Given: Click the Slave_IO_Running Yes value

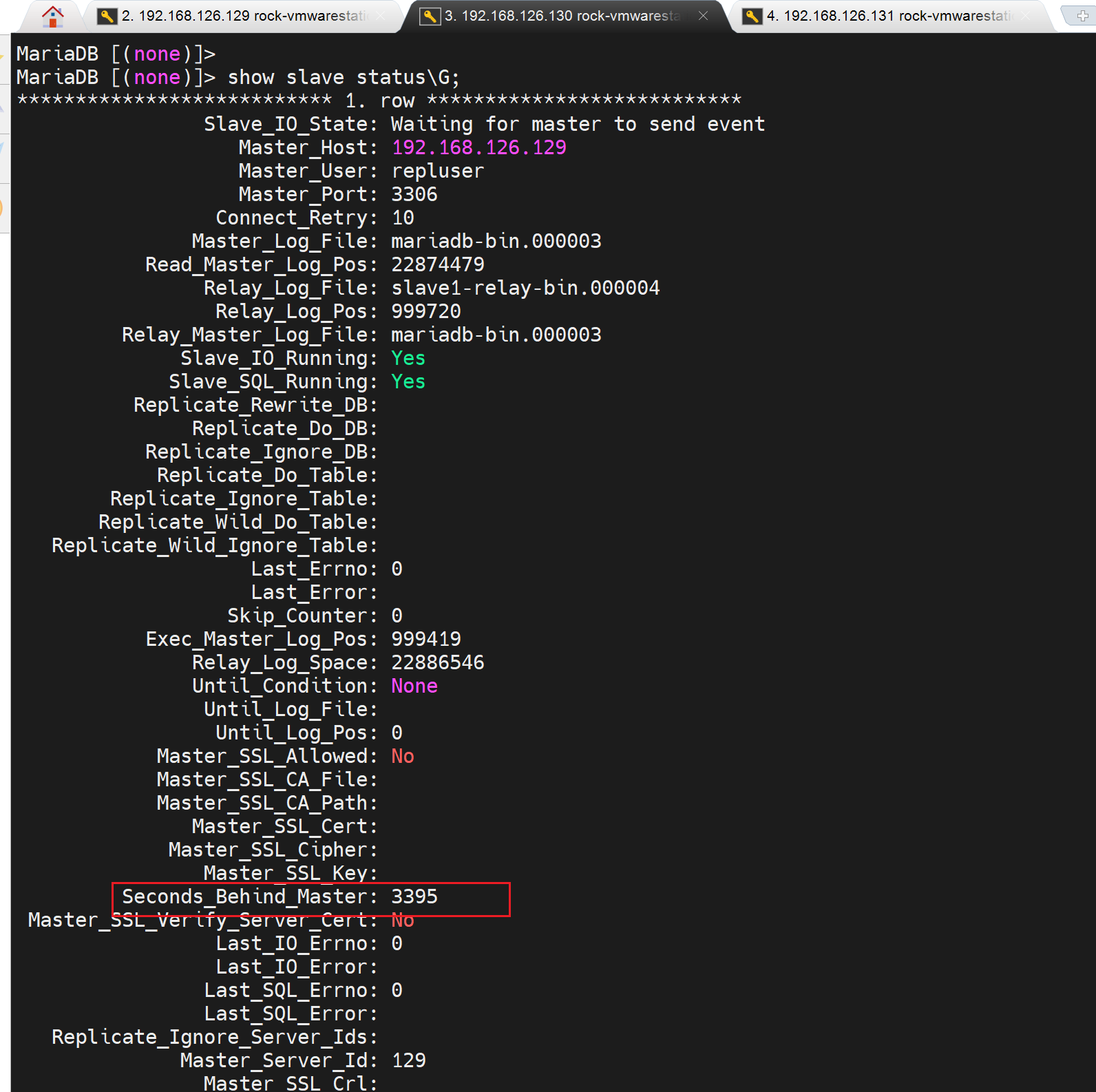Looking at the screenshot, I should pyautogui.click(x=408, y=358).
